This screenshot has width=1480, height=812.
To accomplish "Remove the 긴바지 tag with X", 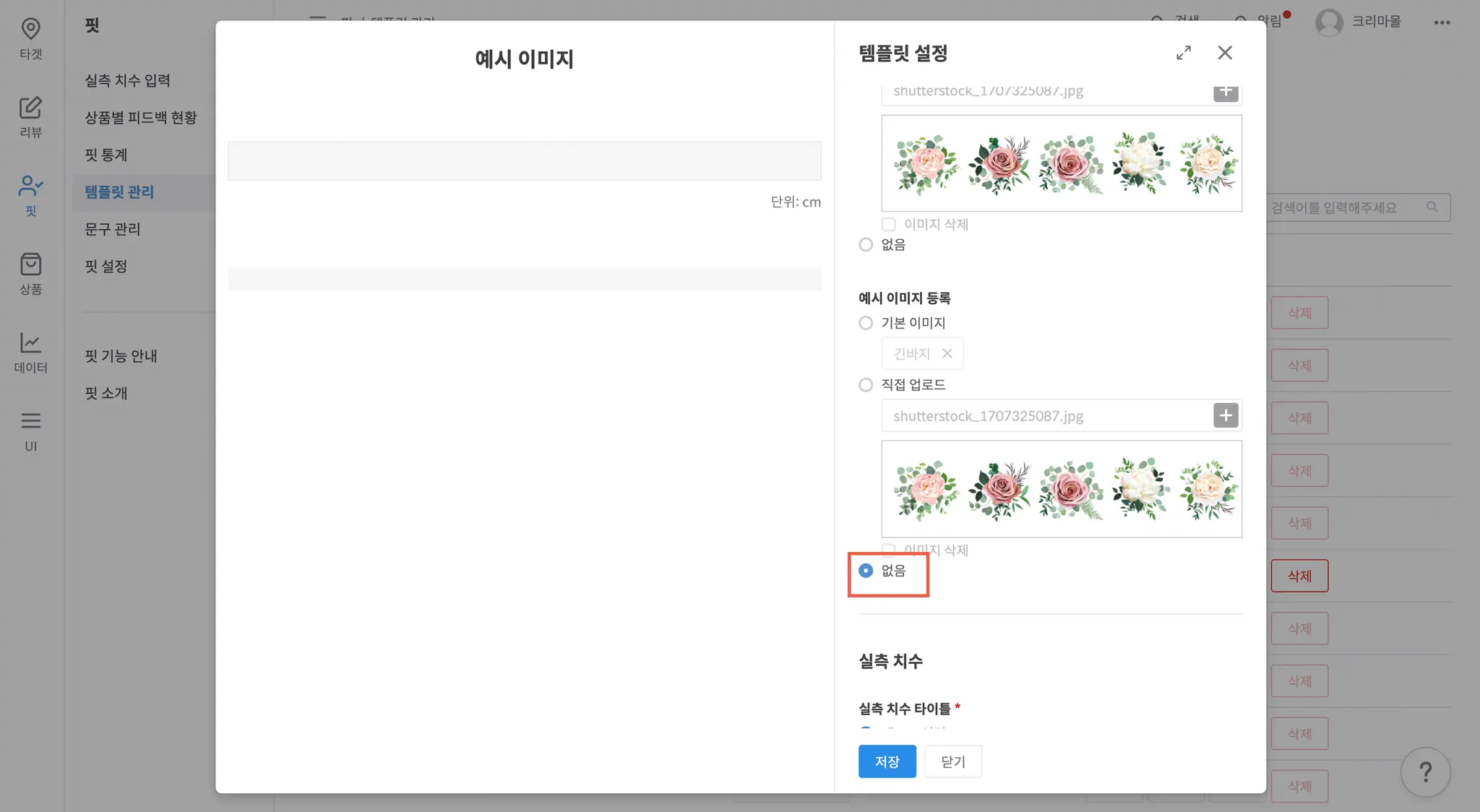I will 947,353.
